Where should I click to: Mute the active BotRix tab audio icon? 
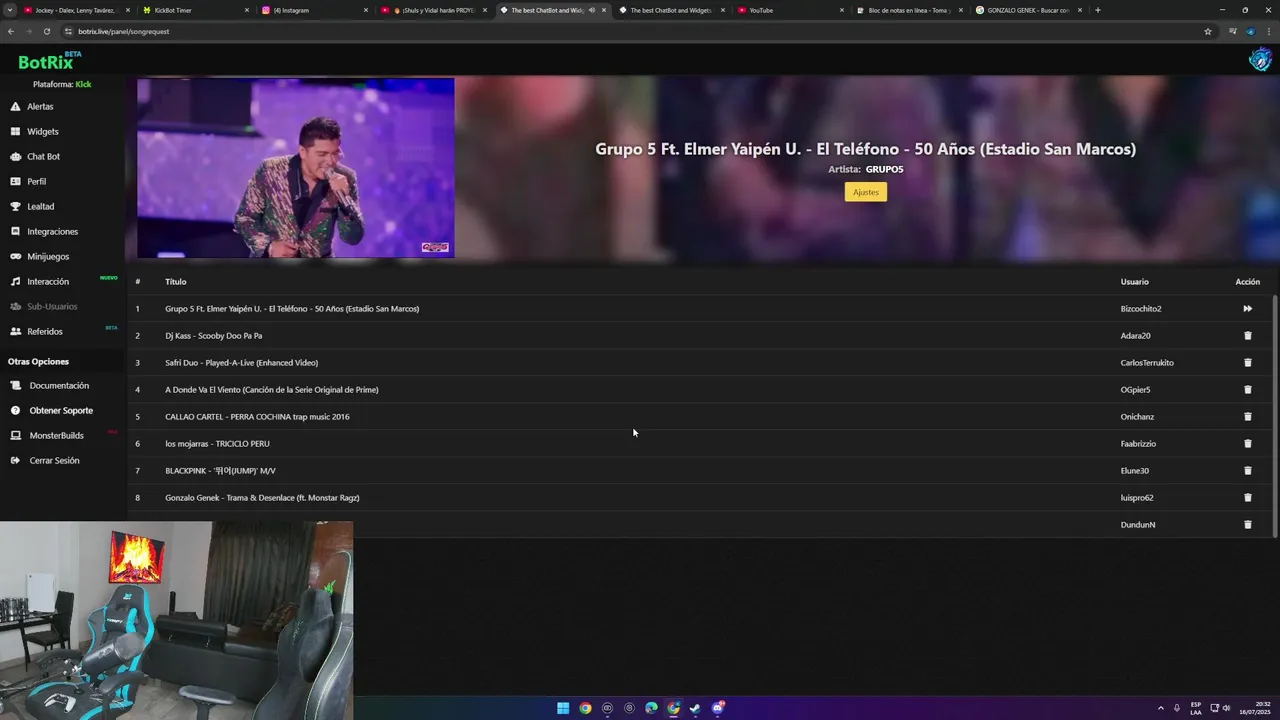[x=592, y=10]
